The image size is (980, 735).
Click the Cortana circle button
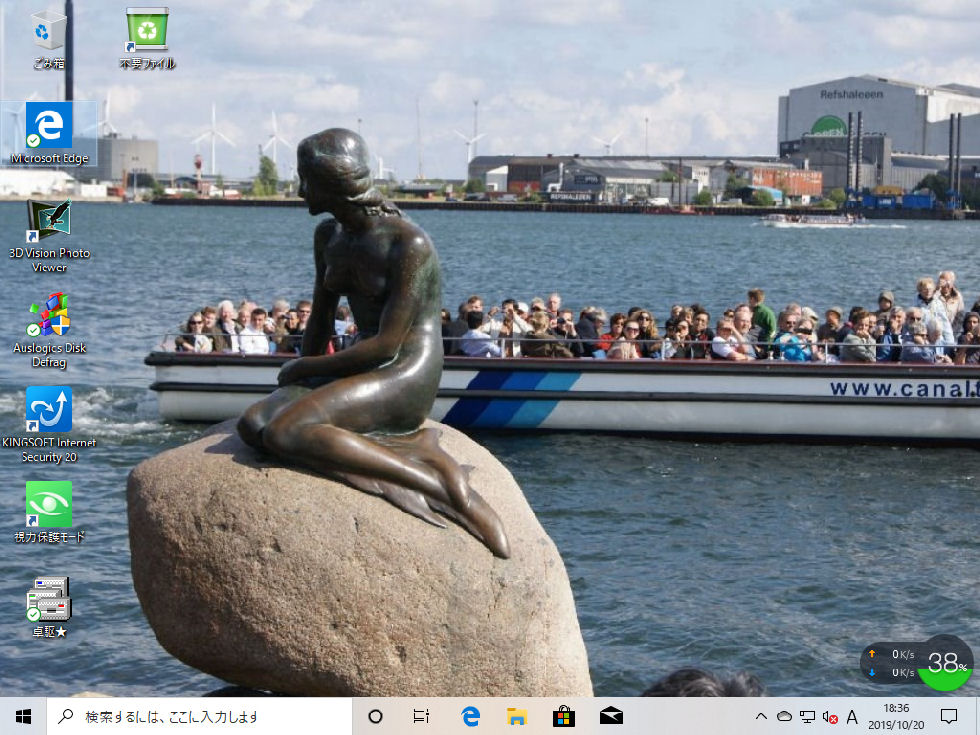[376, 716]
